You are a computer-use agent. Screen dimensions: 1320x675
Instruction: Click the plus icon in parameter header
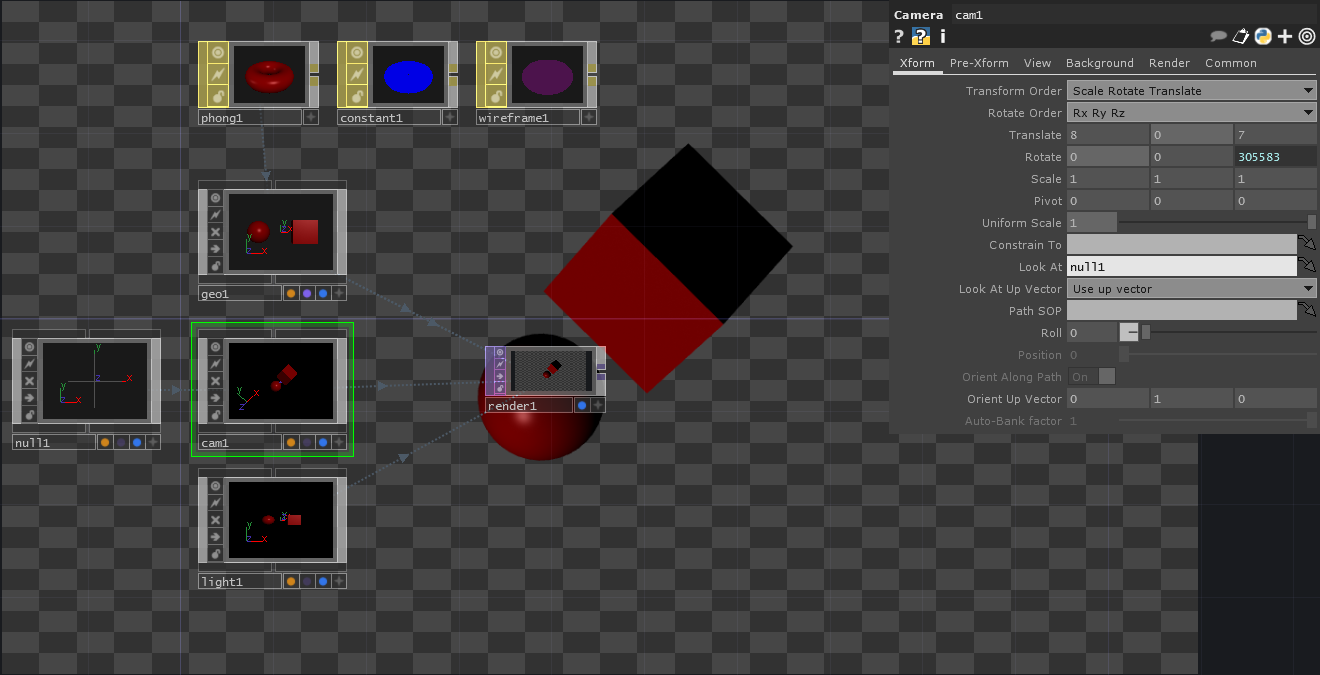pos(1285,37)
